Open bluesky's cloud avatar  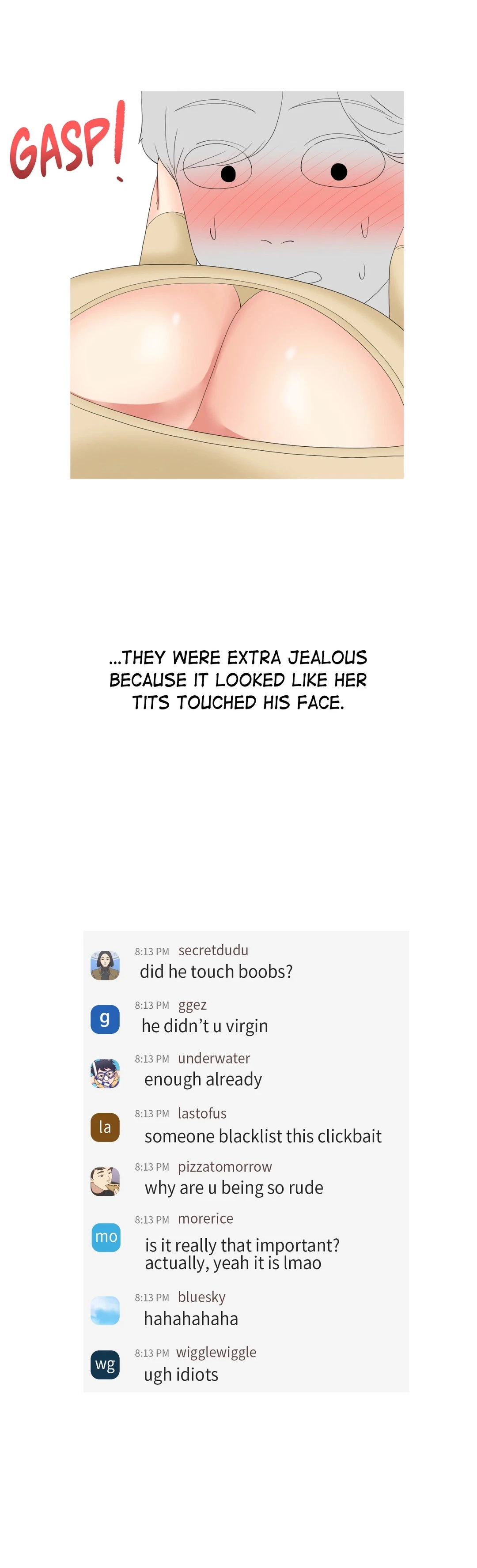(x=105, y=1311)
